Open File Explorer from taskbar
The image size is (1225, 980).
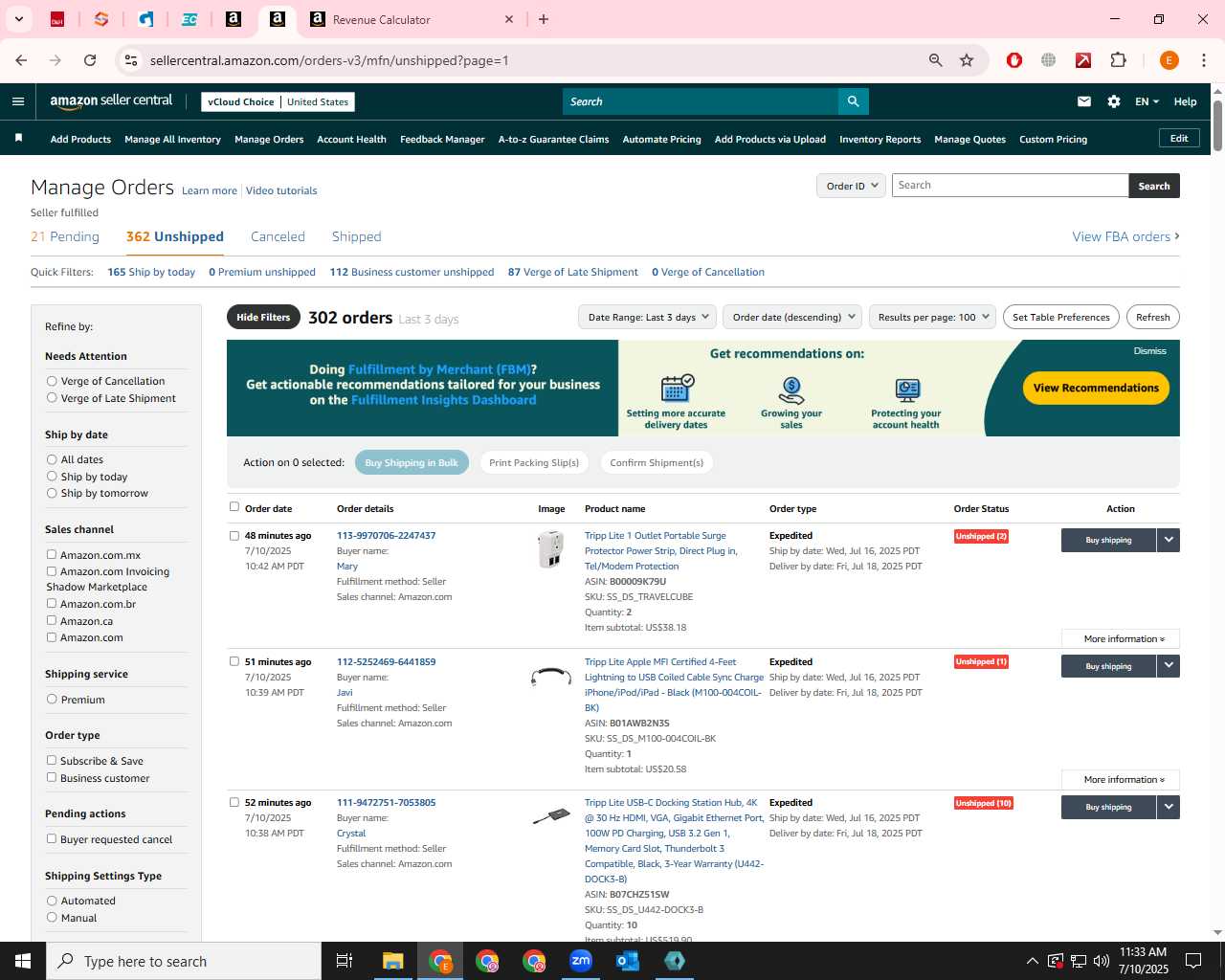393,961
